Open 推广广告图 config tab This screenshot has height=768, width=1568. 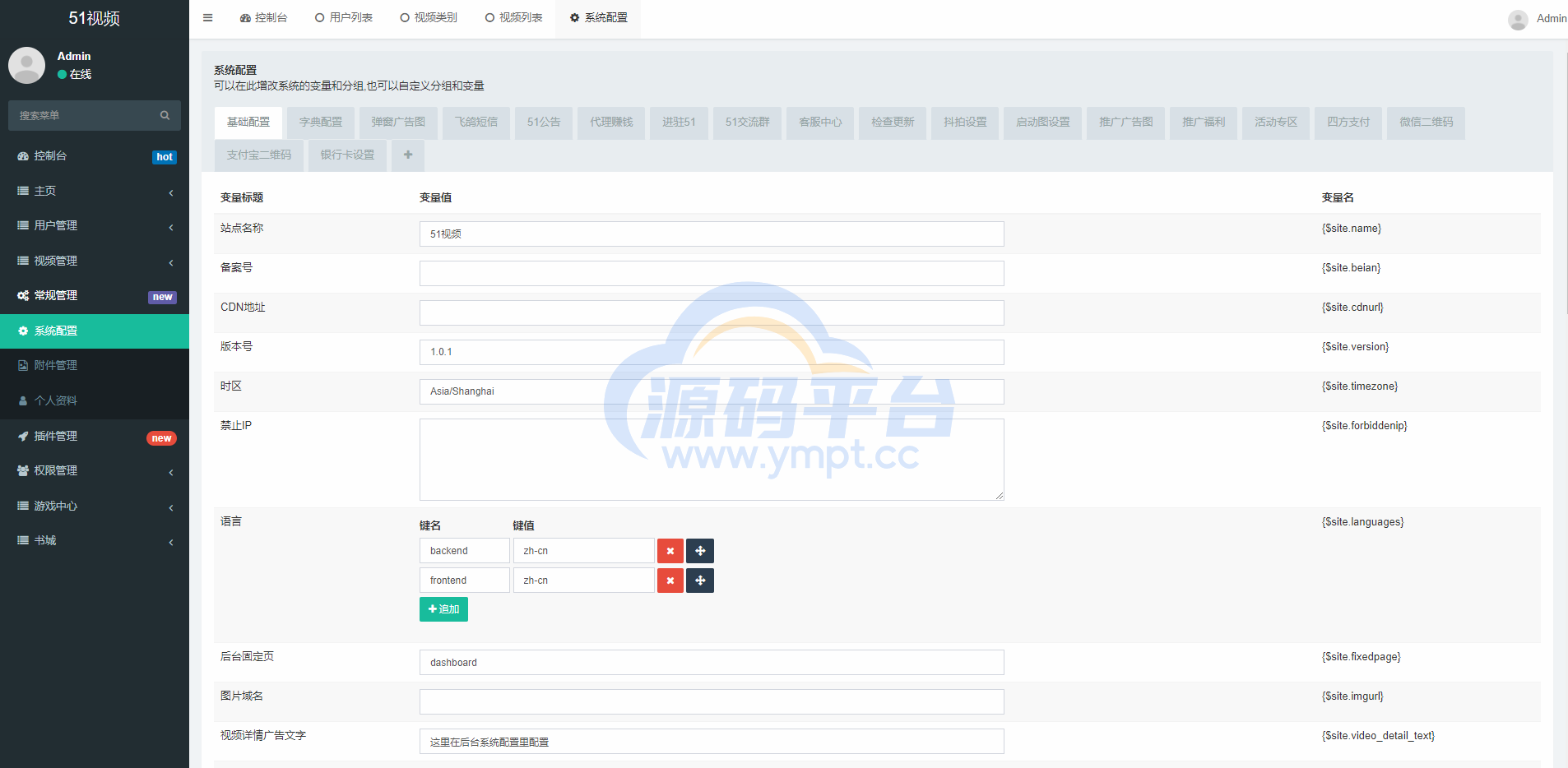[x=1126, y=123]
